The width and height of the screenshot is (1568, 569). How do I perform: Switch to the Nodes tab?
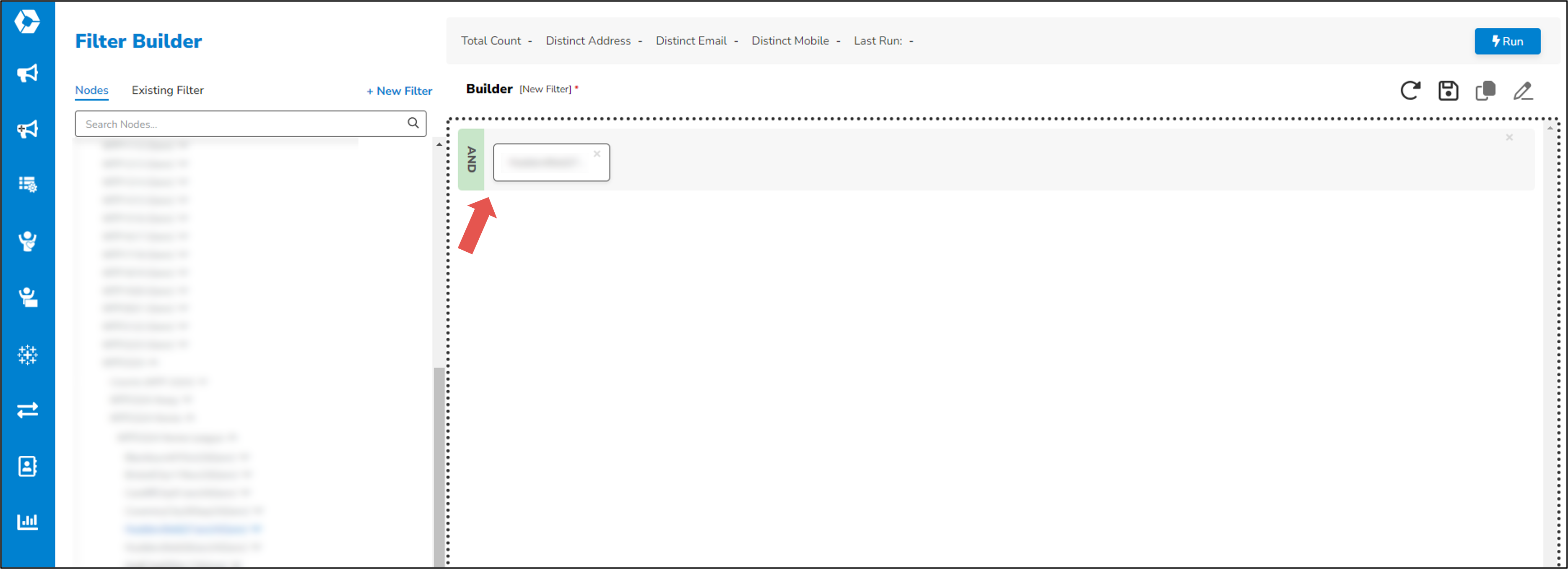(x=92, y=90)
